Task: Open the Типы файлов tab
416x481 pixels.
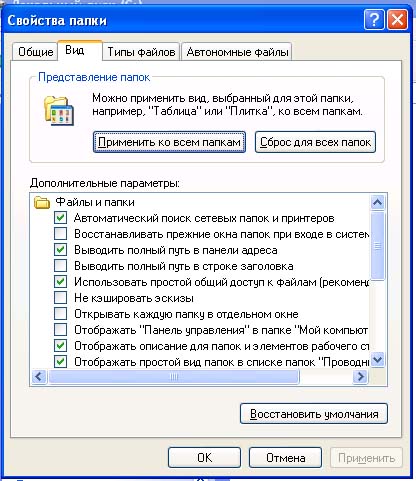Action: [x=141, y=52]
